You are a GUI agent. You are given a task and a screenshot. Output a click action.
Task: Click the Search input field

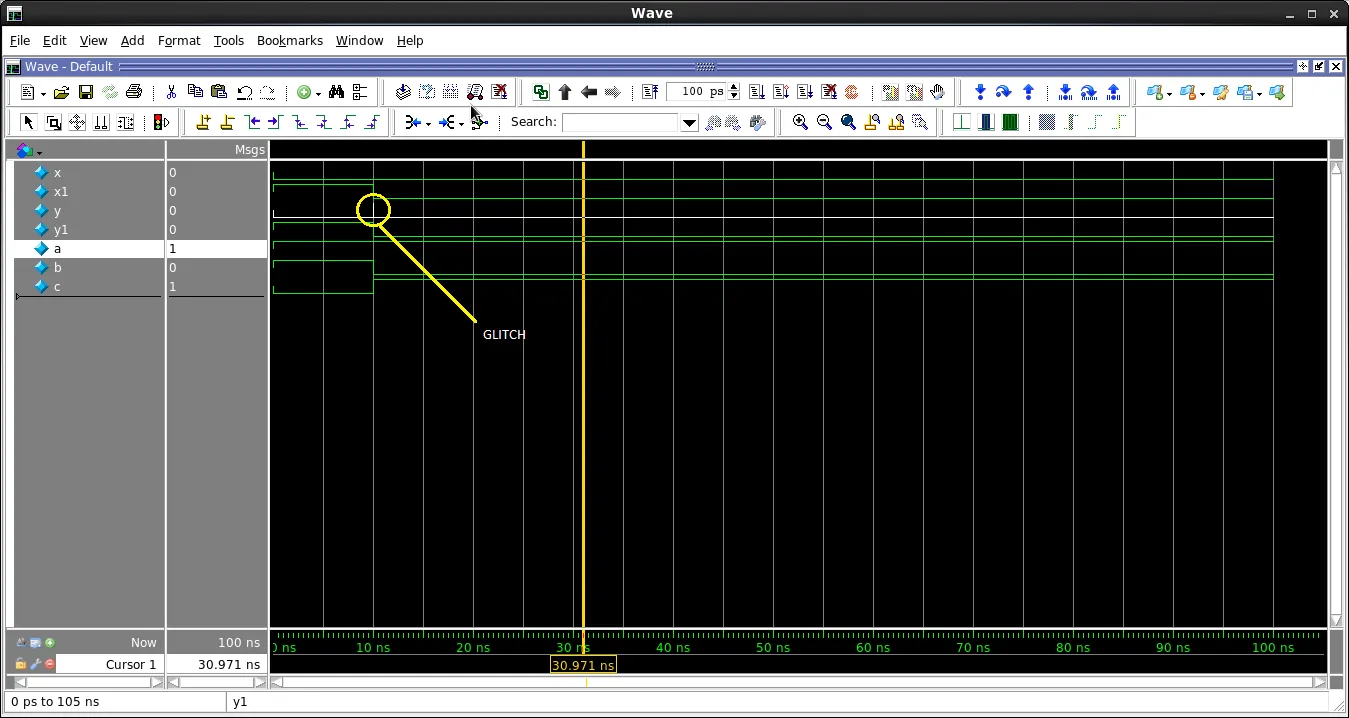621,123
